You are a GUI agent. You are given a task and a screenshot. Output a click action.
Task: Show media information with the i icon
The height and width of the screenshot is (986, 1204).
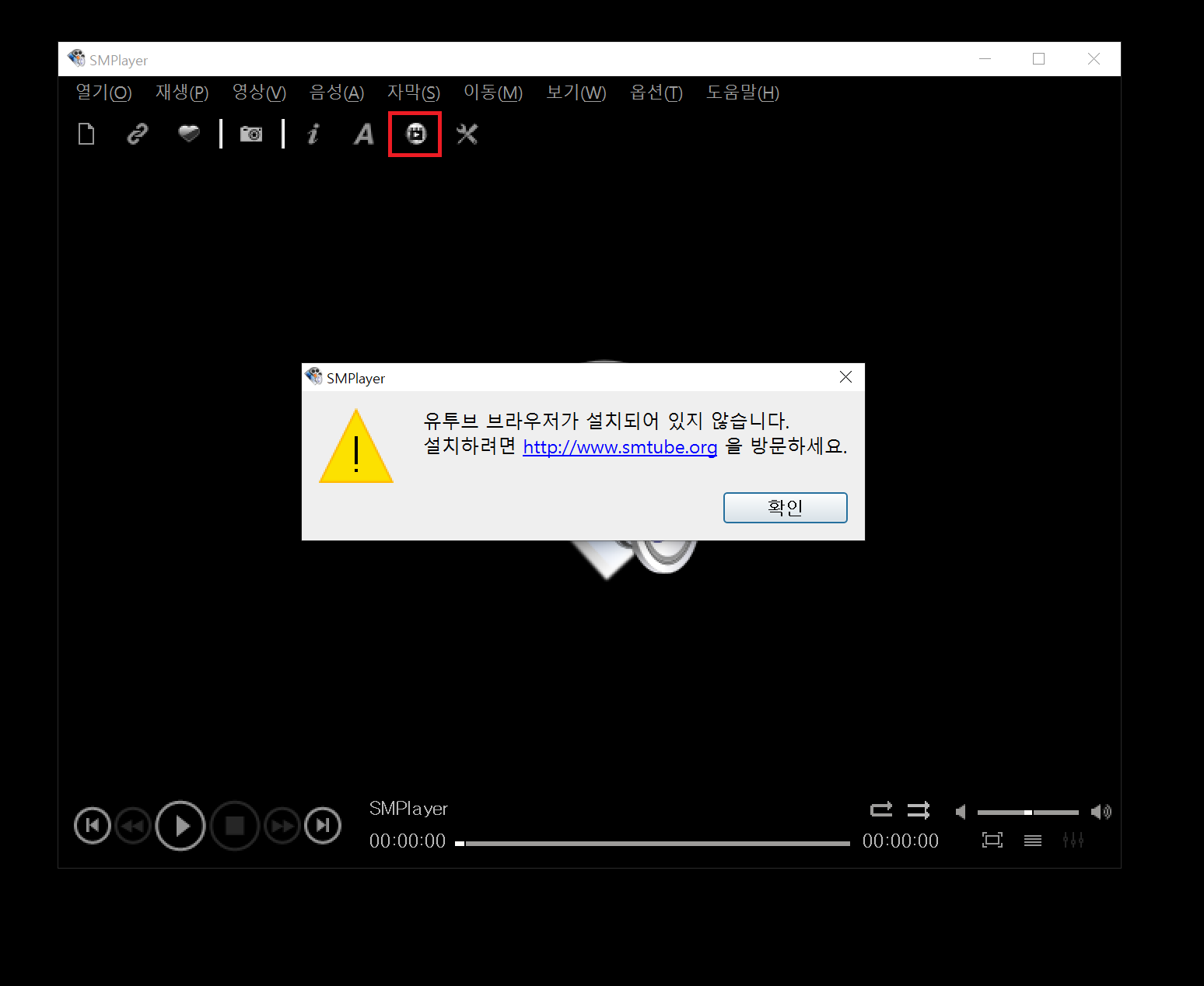point(313,134)
